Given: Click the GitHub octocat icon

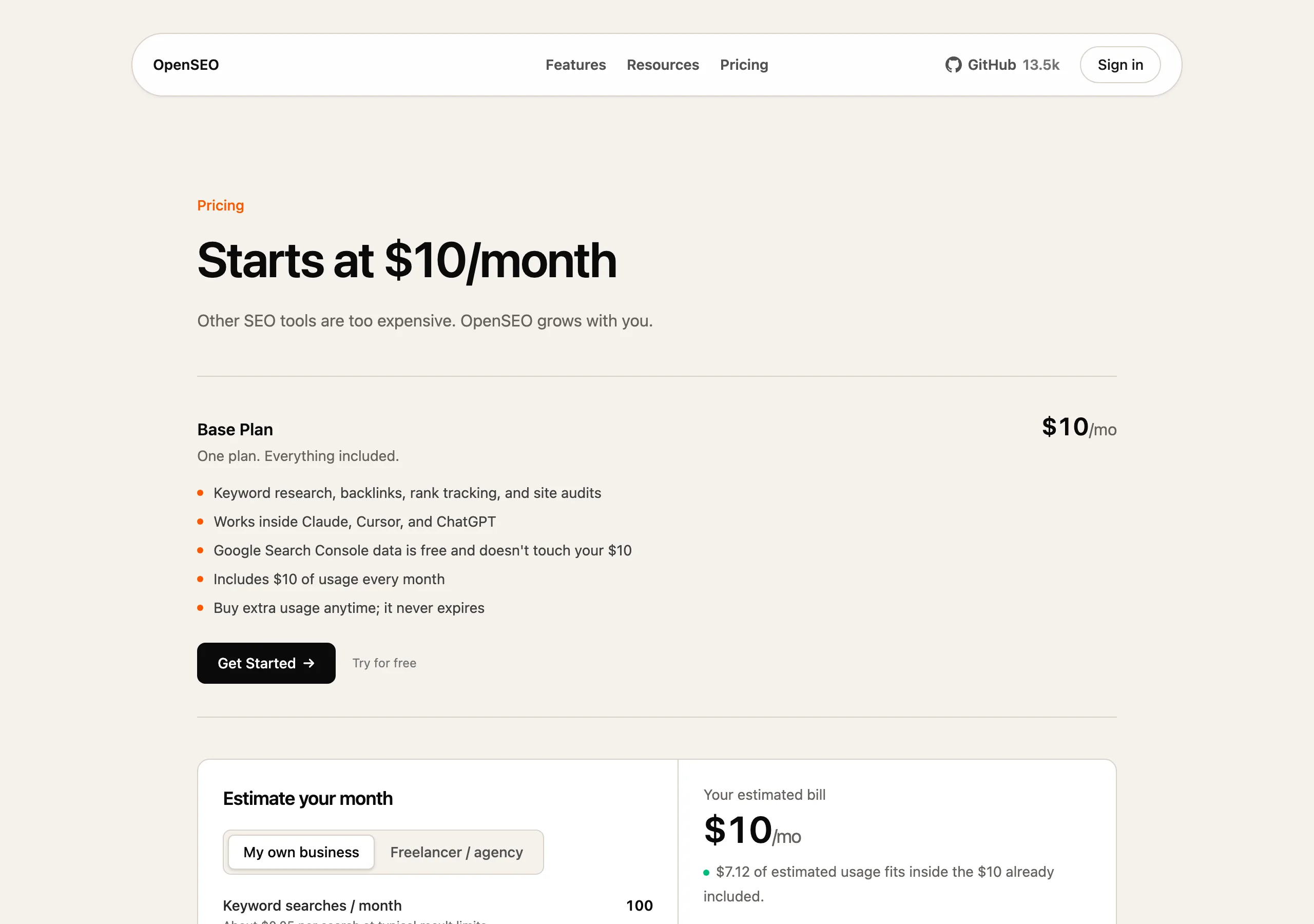Looking at the screenshot, I should (953, 65).
